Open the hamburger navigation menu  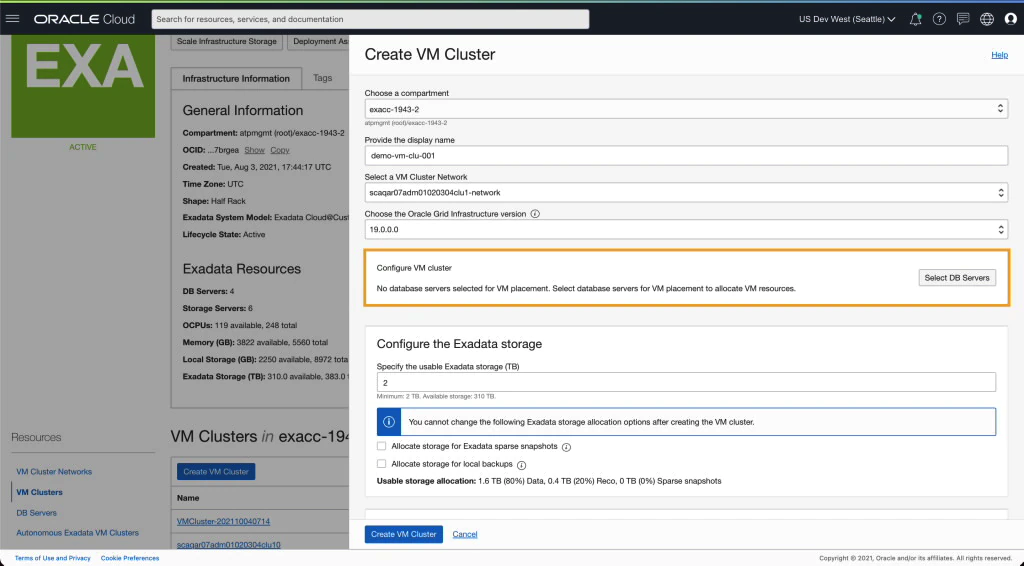(13, 19)
